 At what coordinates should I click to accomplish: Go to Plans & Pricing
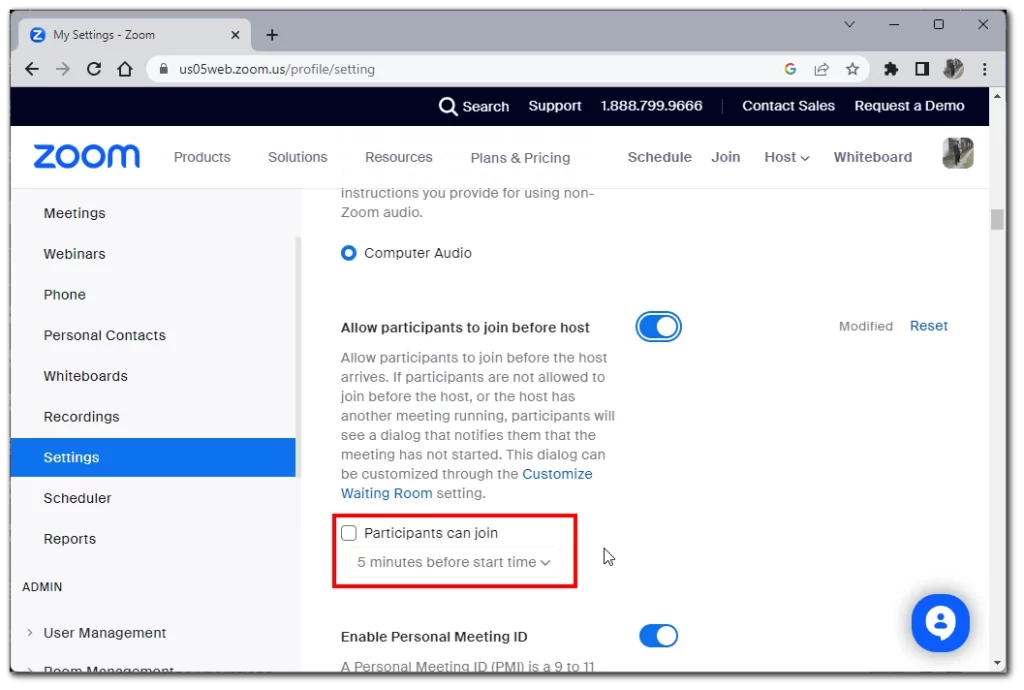coord(520,158)
